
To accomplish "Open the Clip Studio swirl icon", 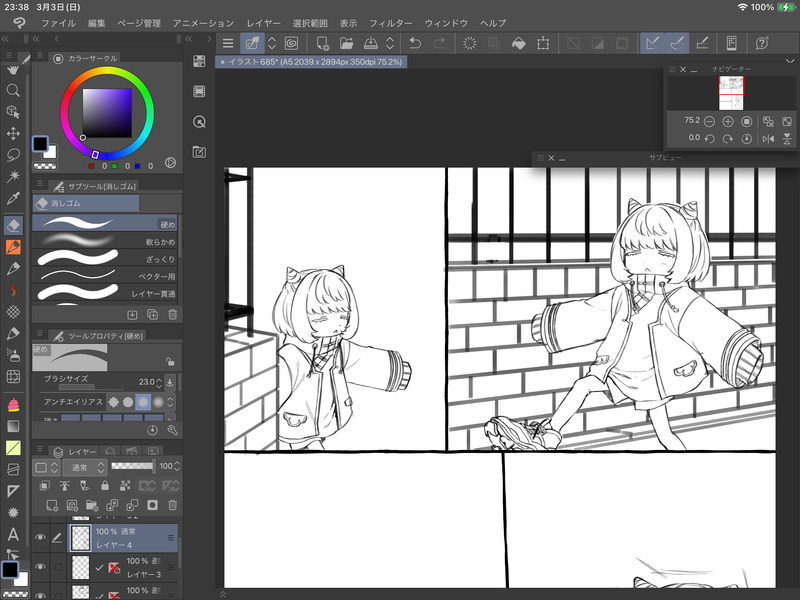I will pyautogui.click(x=291, y=43).
